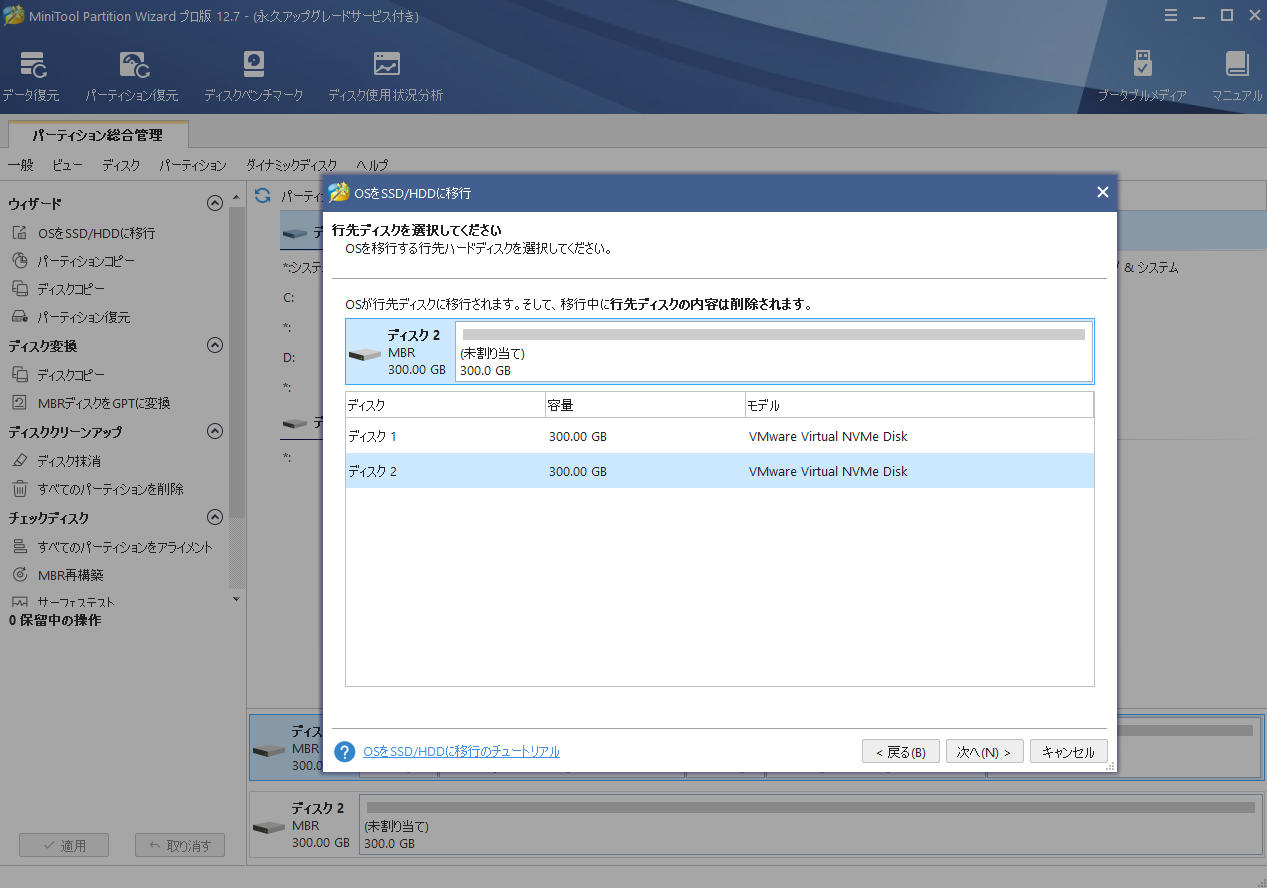Click the ディスク column header
The height and width of the screenshot is (888, 1267).
(445, 405)
